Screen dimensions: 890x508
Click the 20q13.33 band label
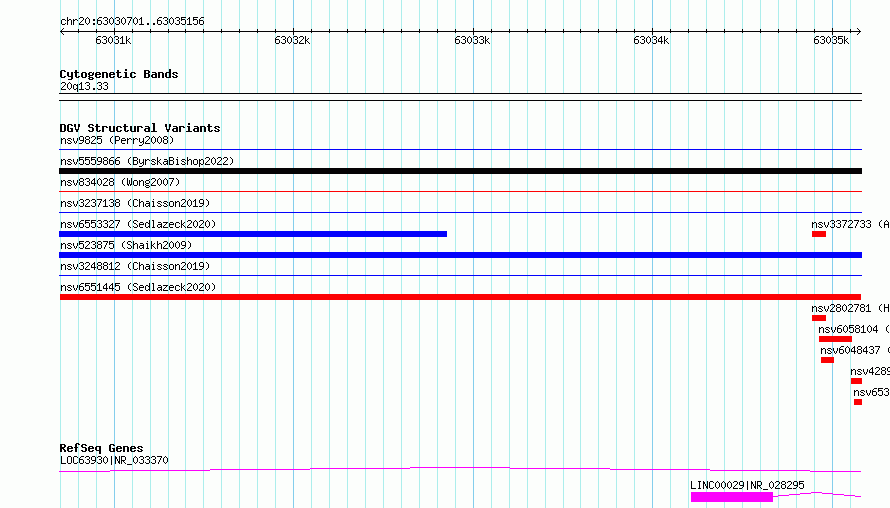pyautogui.click(x=84, y=86)
